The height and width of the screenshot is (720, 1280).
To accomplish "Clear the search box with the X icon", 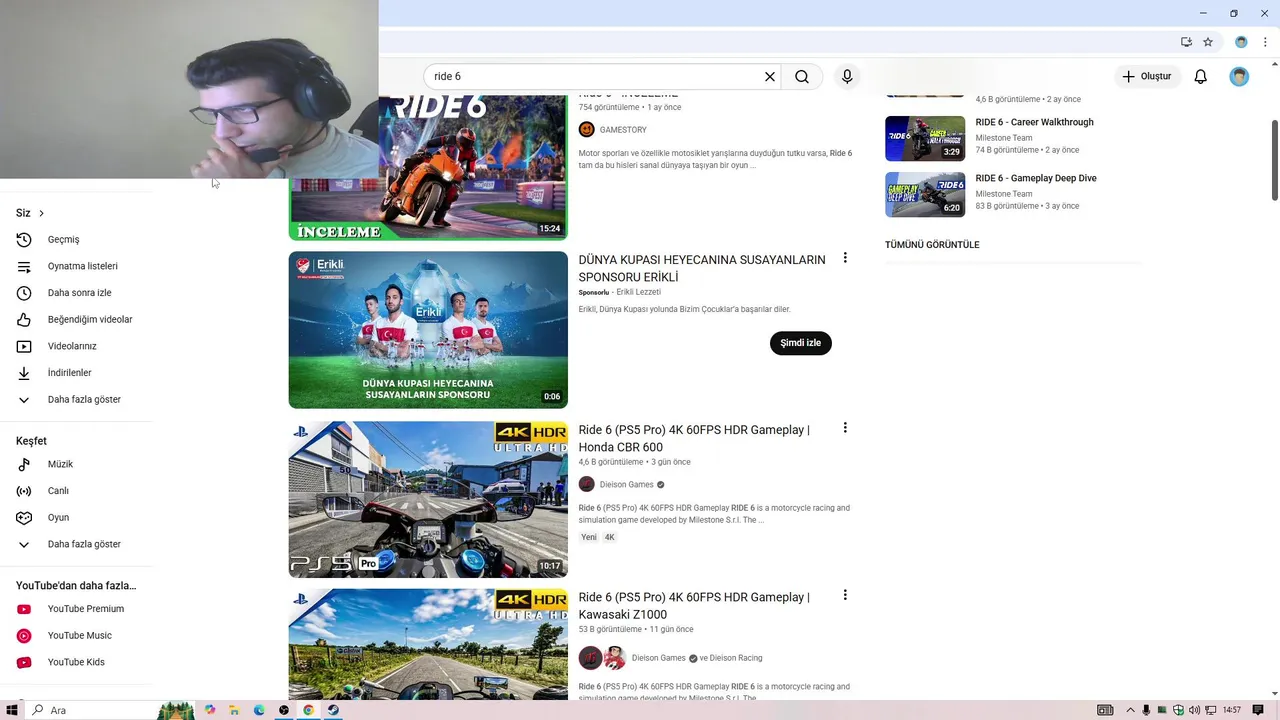I will [770, 77].
